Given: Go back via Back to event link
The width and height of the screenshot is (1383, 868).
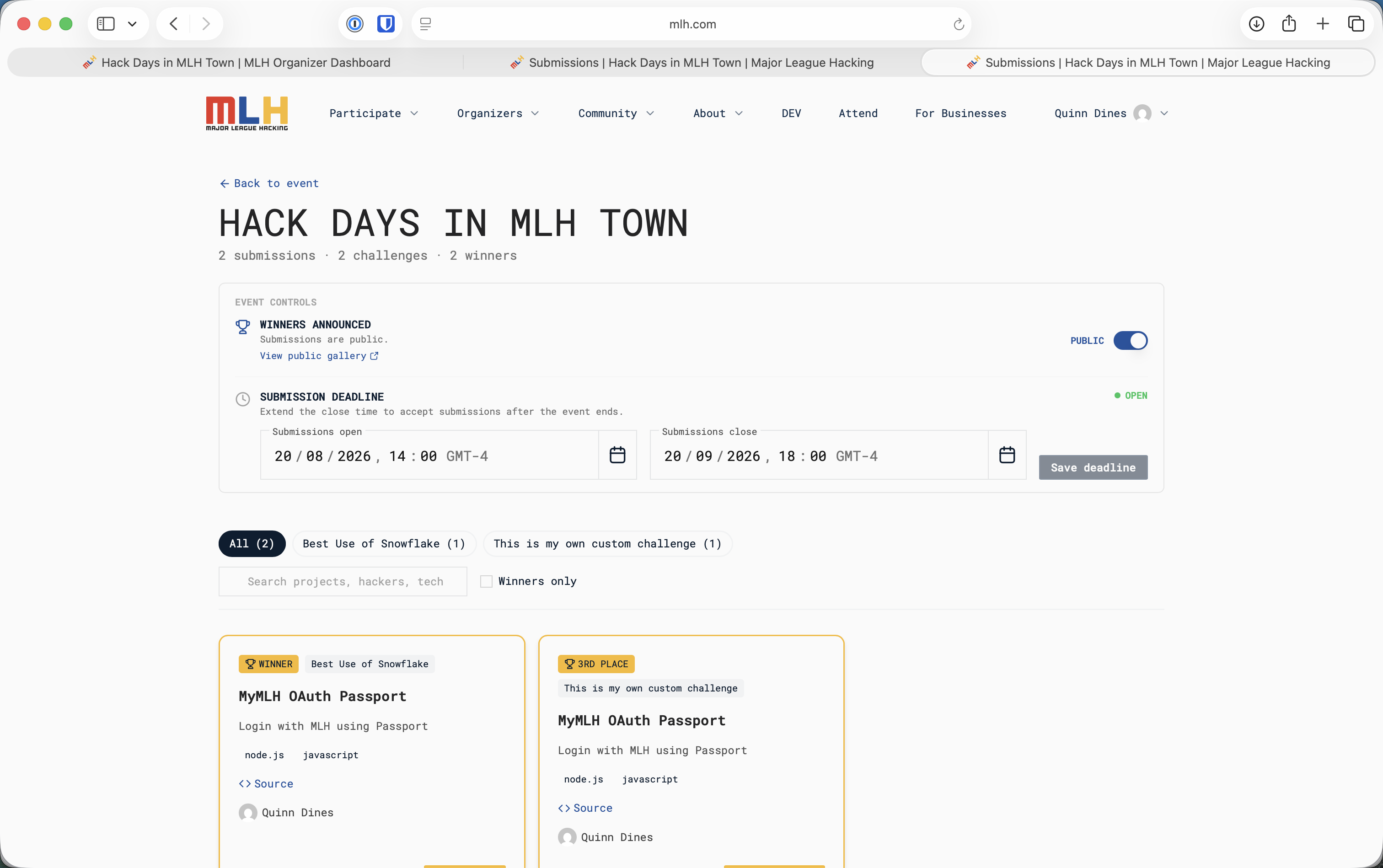Looking at the screenshot, I should [x=268, y=183].
